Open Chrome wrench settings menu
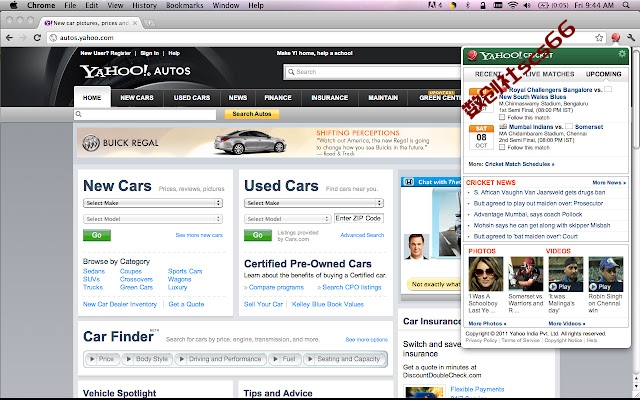 tap(631, 38)
